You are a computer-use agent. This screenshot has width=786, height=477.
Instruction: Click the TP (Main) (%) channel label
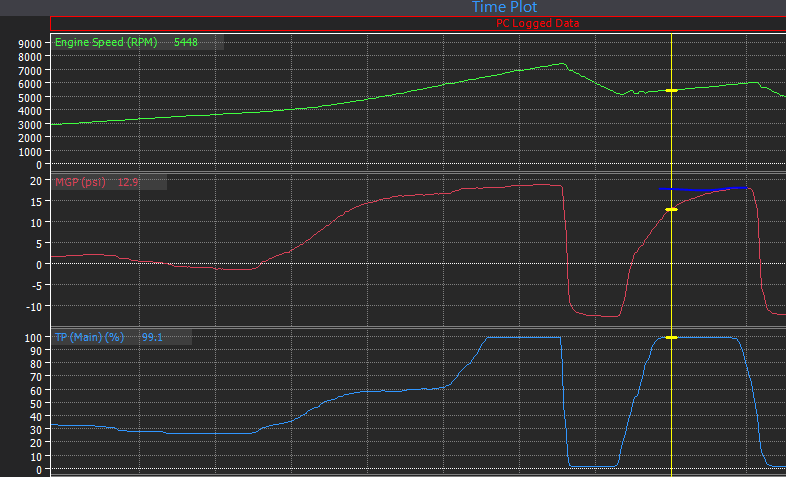pyautogui.click(x=89, y=337)
